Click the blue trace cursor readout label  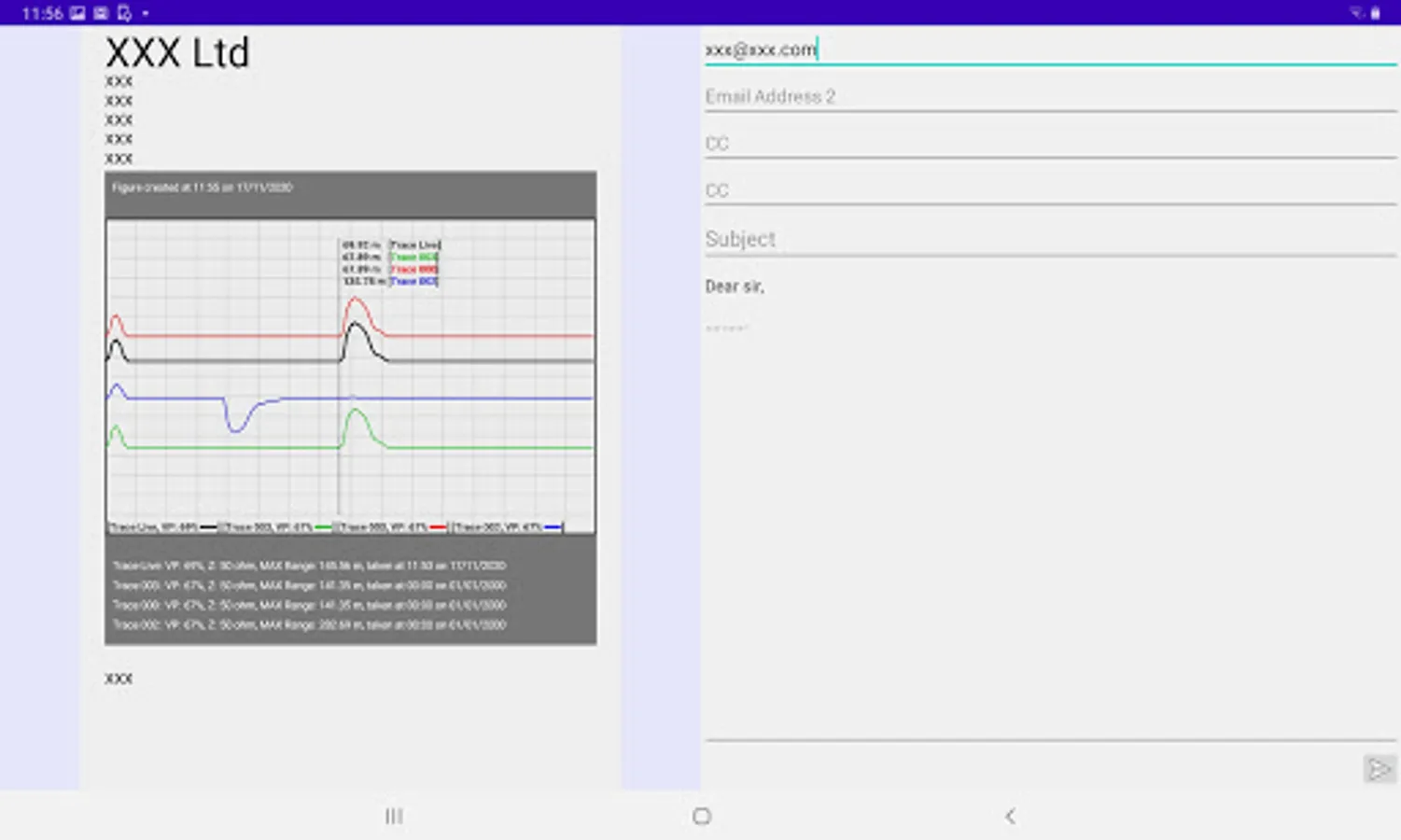[x=413, y=281]
